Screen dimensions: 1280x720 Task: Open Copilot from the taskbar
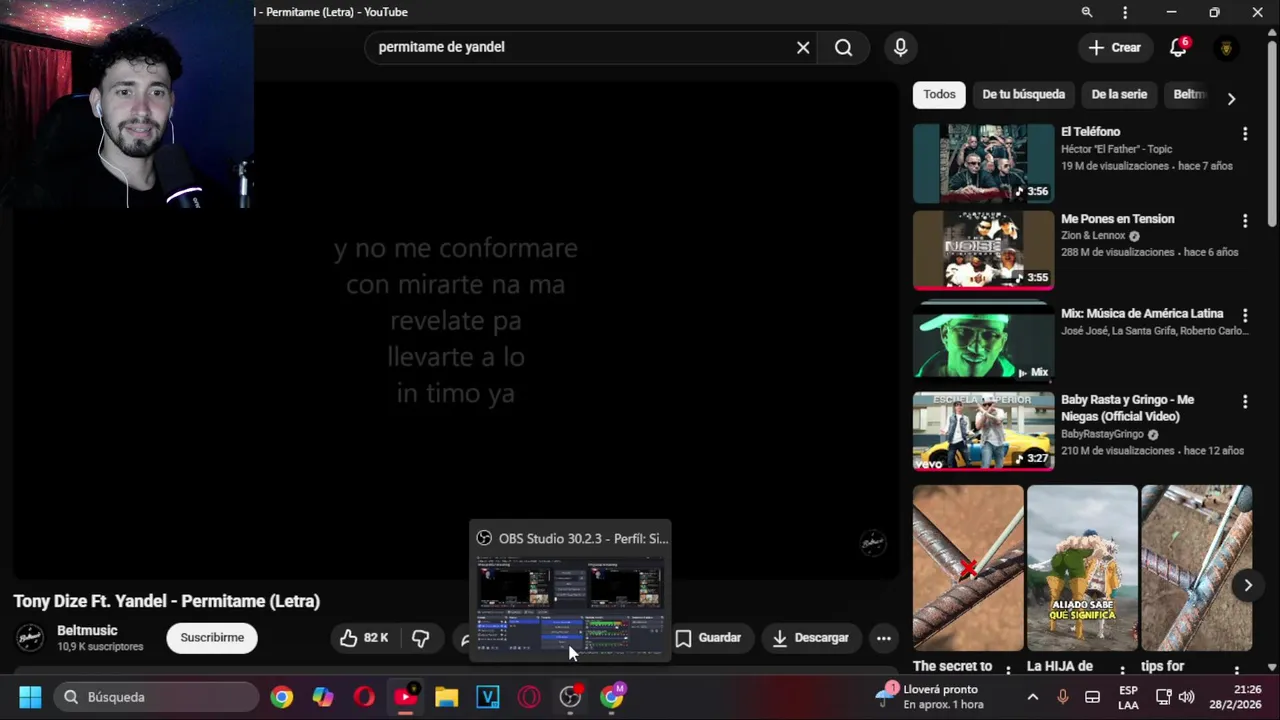tap(323, 697)
